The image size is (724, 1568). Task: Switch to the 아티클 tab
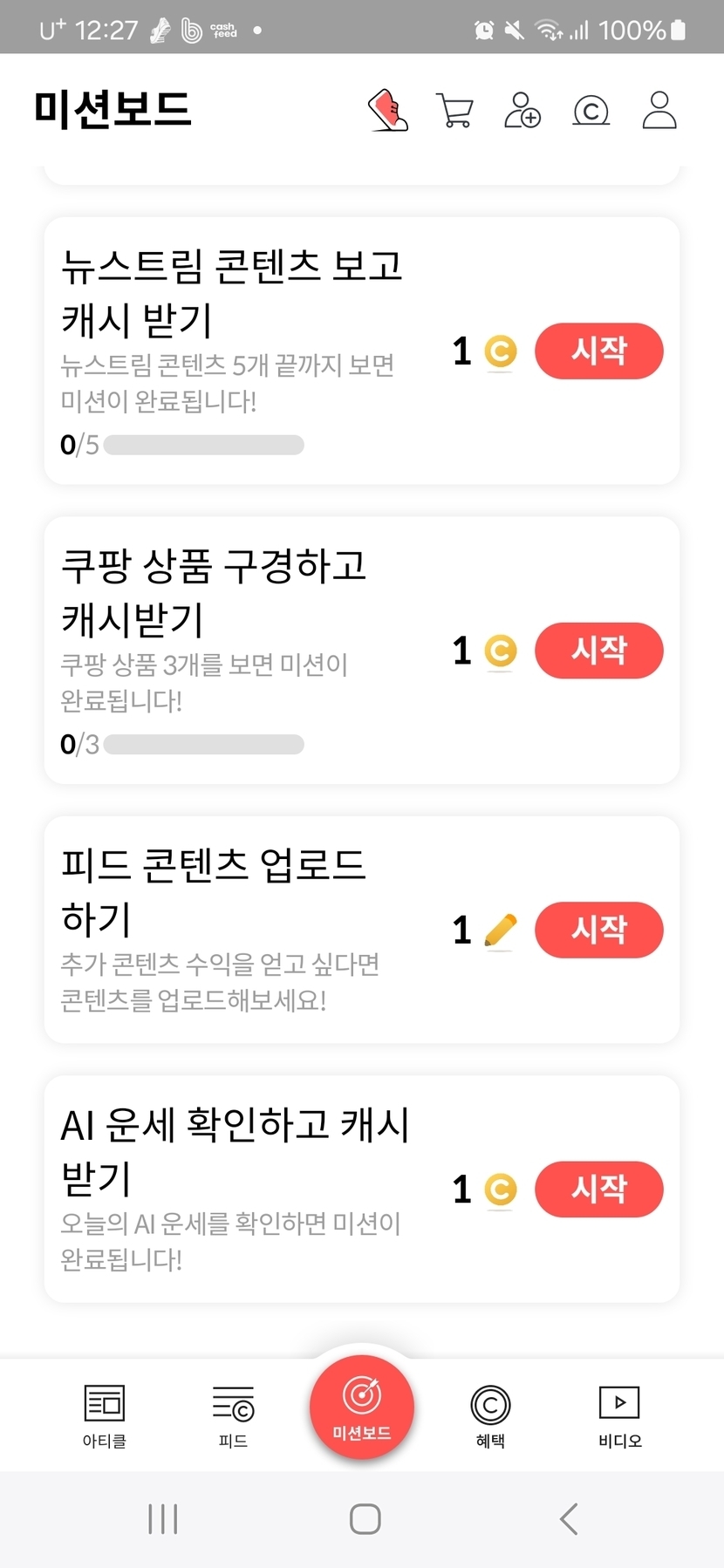(x=105, y=1415)
